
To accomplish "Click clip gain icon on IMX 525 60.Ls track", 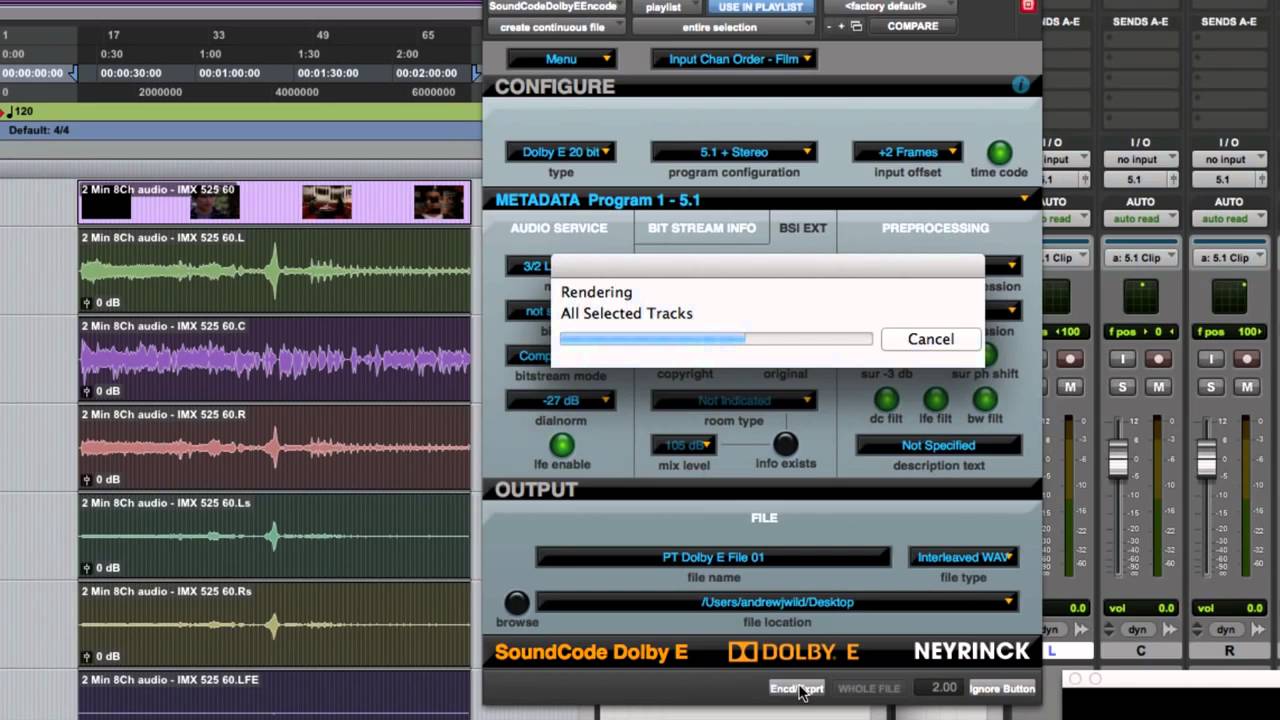I will click(87, 568).
